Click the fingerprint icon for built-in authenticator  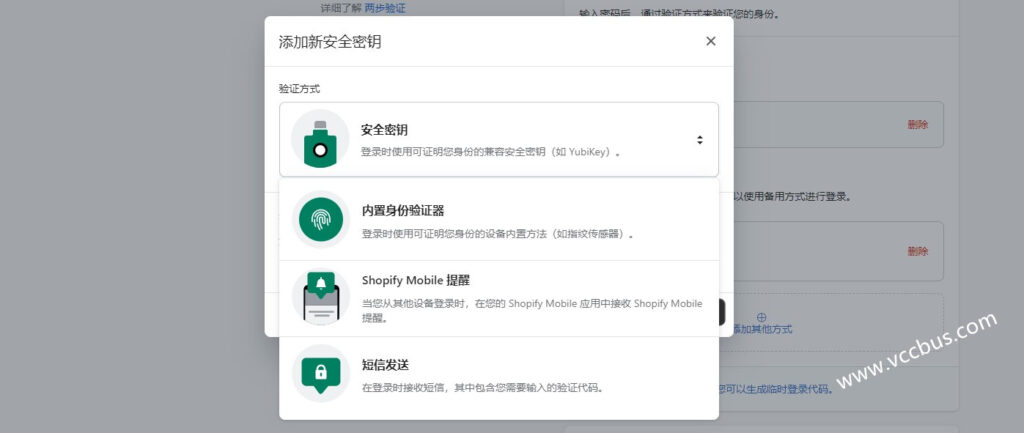point(320,219)
